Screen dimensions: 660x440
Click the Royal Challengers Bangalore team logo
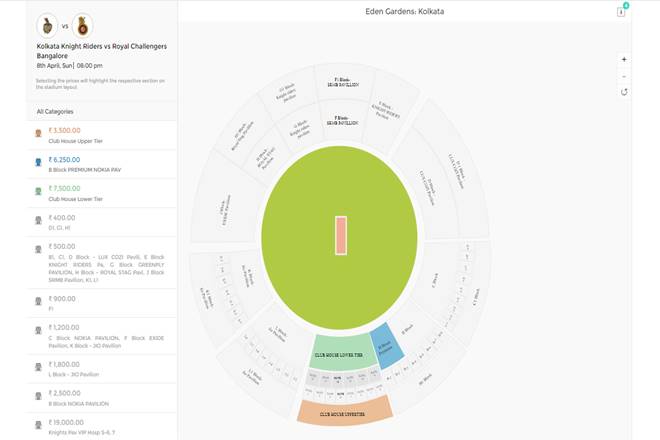click(82, 26)
